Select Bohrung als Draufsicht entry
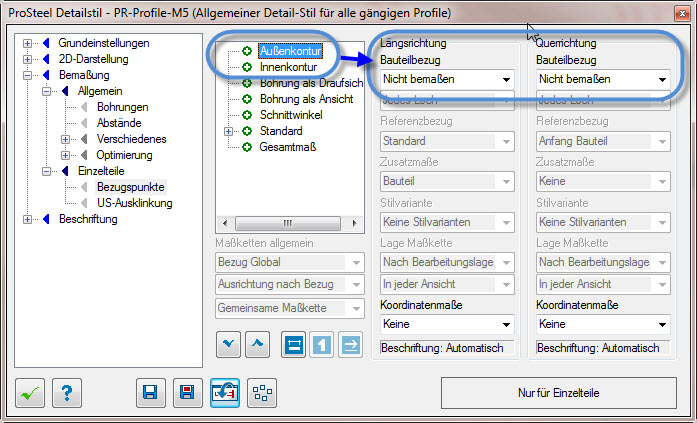Screen dimensions: 697x423 pyautogui.click(x=311, y=83)
